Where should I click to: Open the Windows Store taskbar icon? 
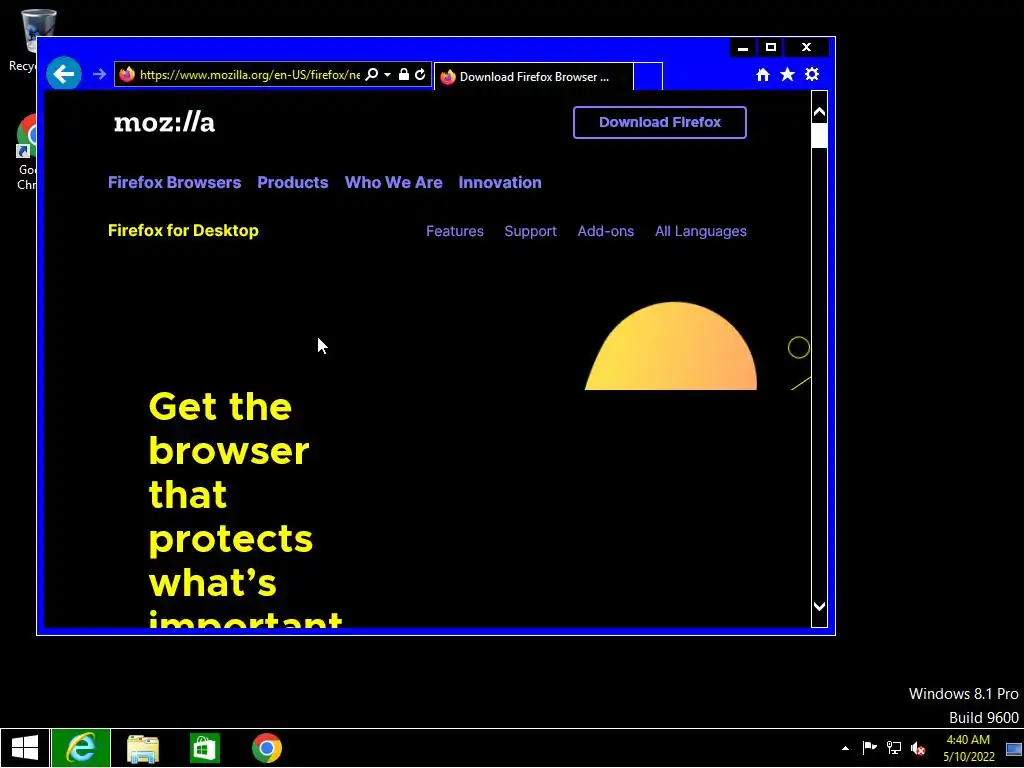pyautogui.click(x=204, y=748)
